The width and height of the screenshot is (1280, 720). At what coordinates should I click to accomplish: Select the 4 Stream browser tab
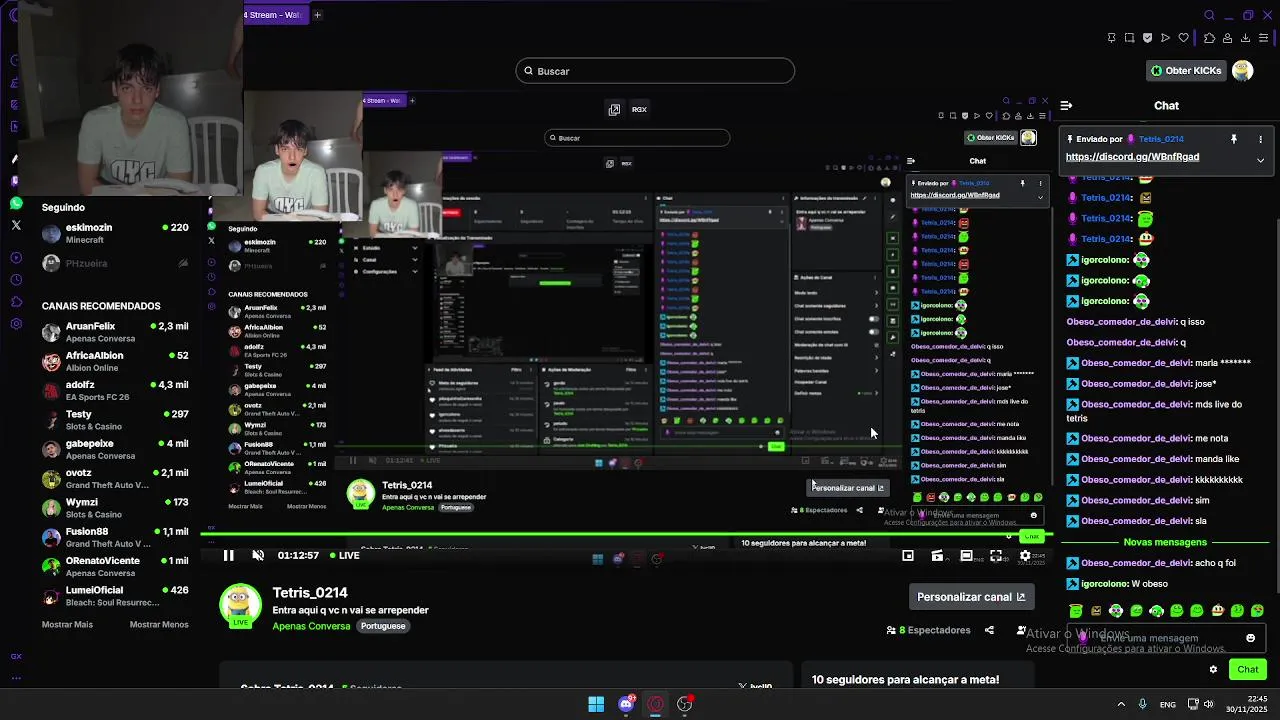[274, 15]
